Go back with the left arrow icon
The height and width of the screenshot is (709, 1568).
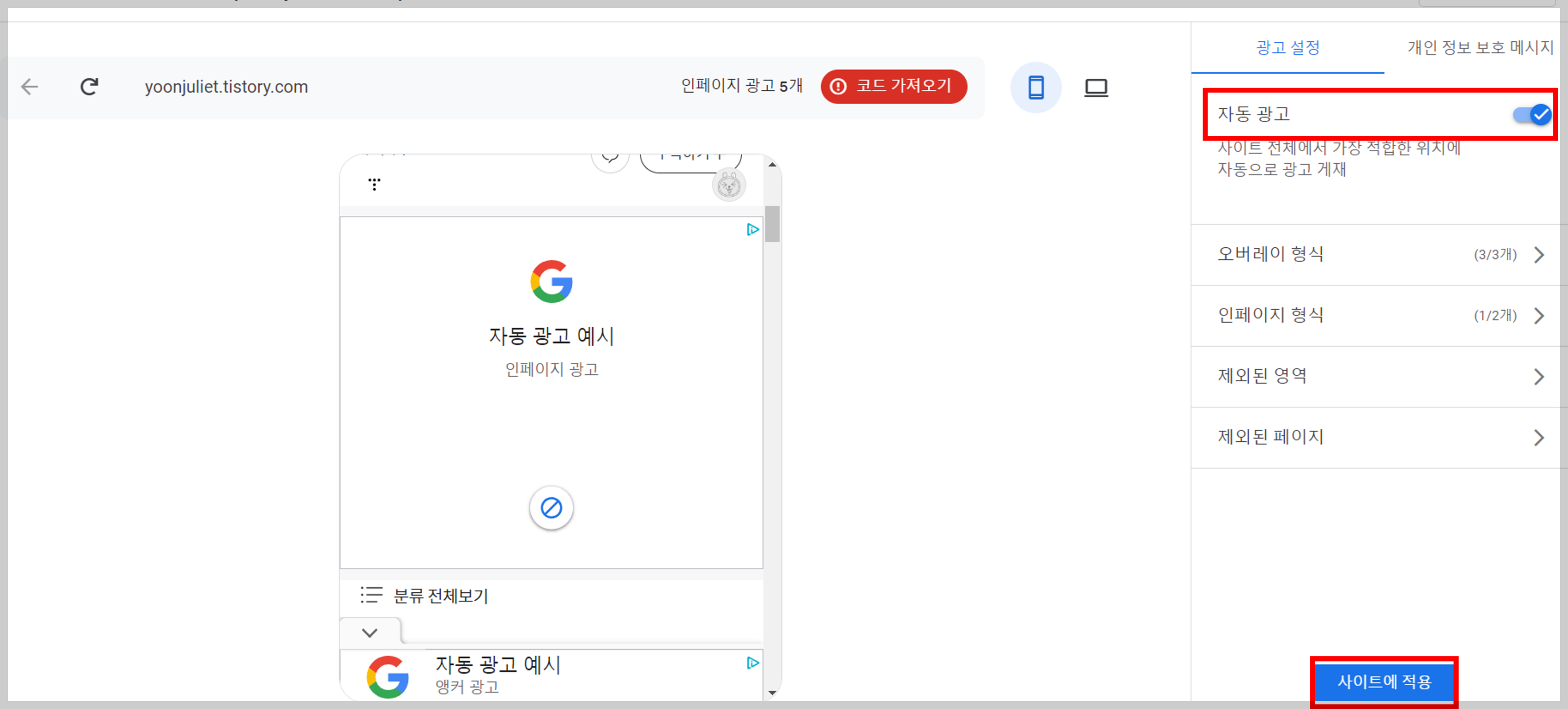click(x=29, y=87)
